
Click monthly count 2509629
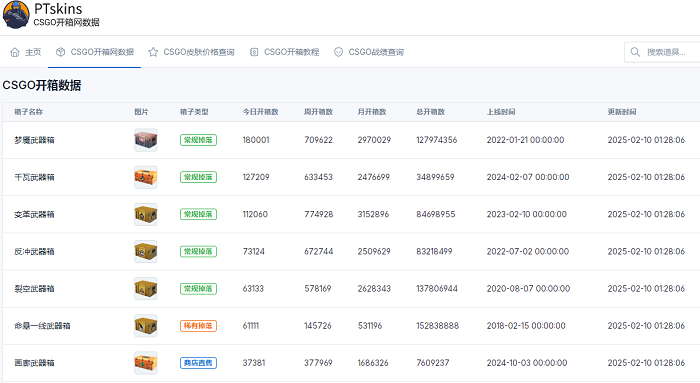pos(374,251)
